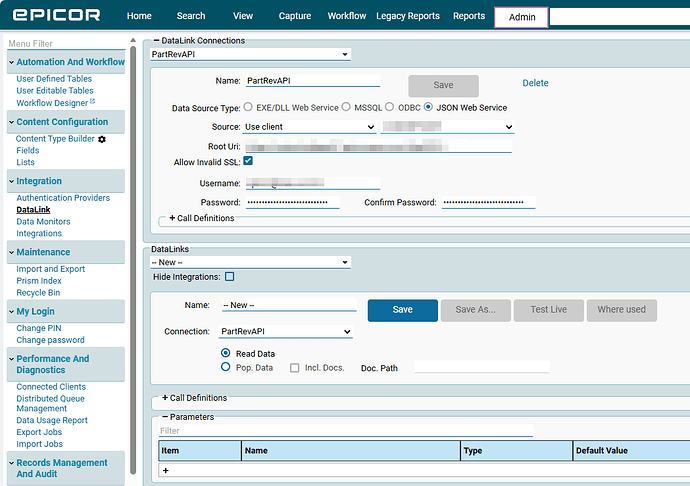The height and width of the screenshot is (486, 690).
Task: Select the EXE/DLL Web Service radio button
Action: tap(248, 107)
